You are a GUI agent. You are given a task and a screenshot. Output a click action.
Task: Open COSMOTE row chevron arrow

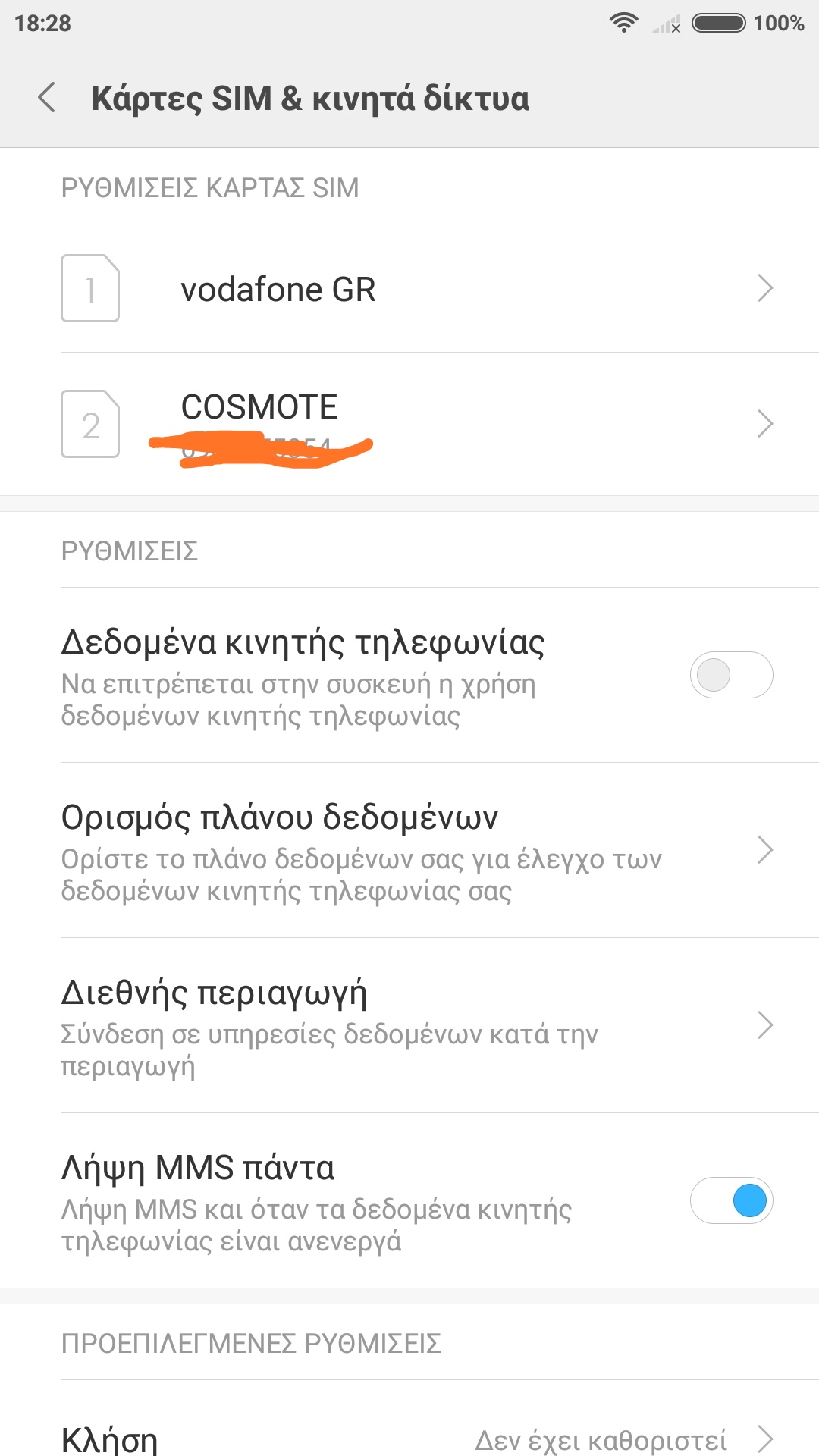coord(765,424)
